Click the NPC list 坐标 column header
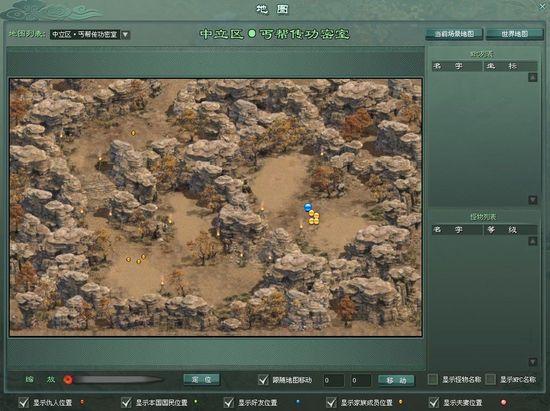550x411 pixels. 510,66
